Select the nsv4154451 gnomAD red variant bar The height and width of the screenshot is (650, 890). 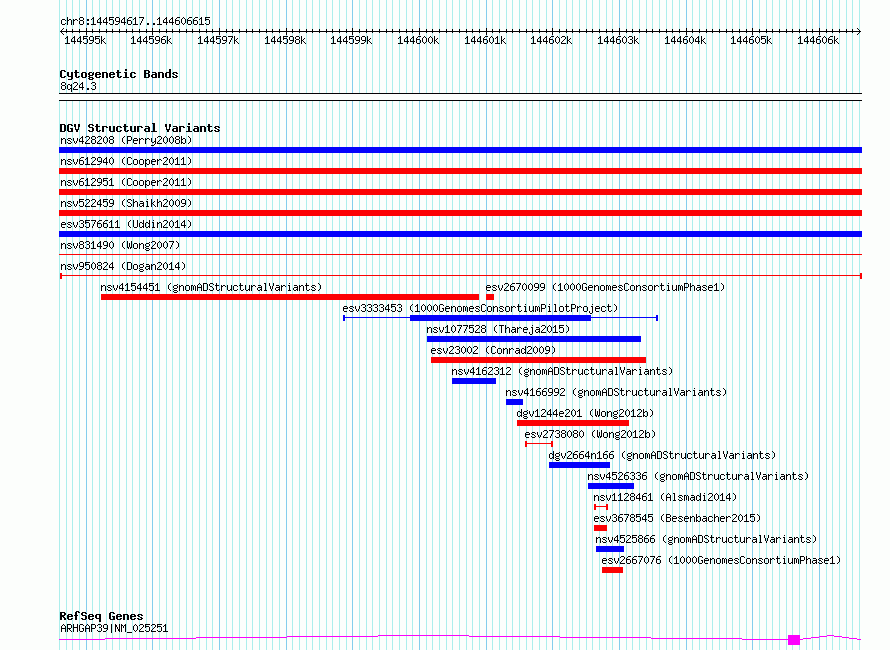tap(290, 297)
